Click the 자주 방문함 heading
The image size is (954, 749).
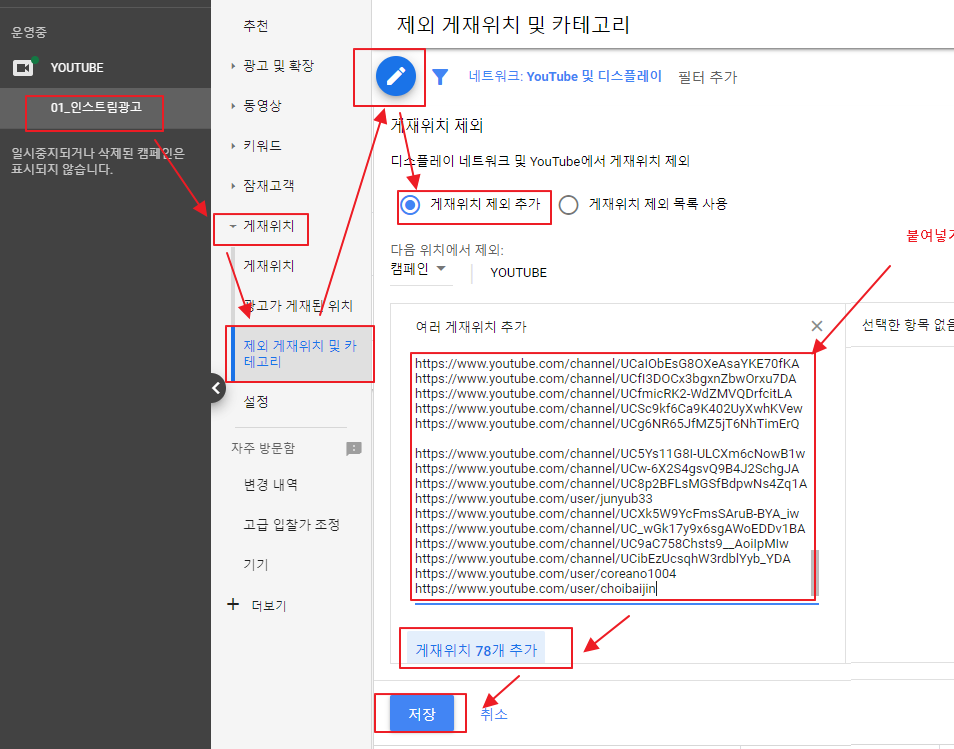pyautogui.click(x=263, y=448)
